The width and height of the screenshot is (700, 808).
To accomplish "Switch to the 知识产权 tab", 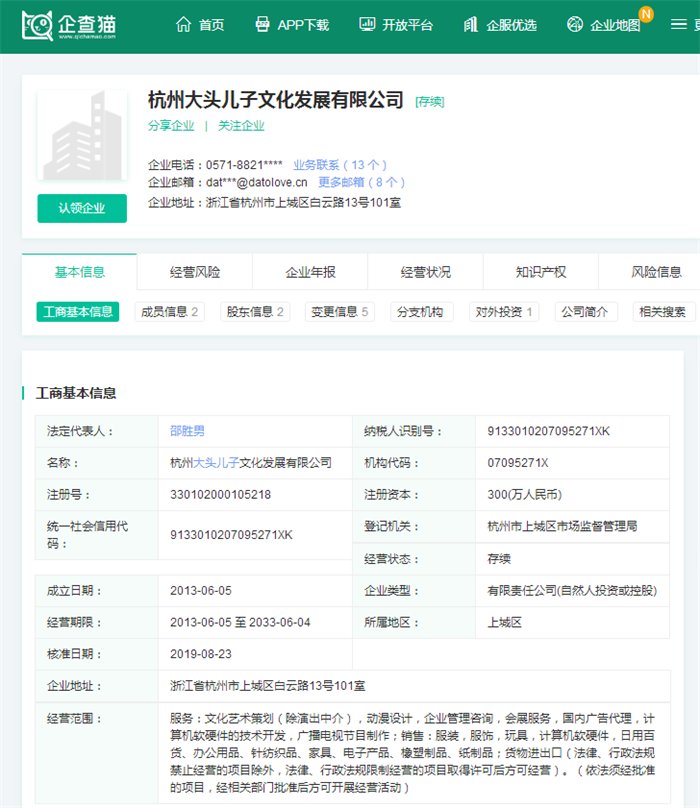I will (540, 272).
